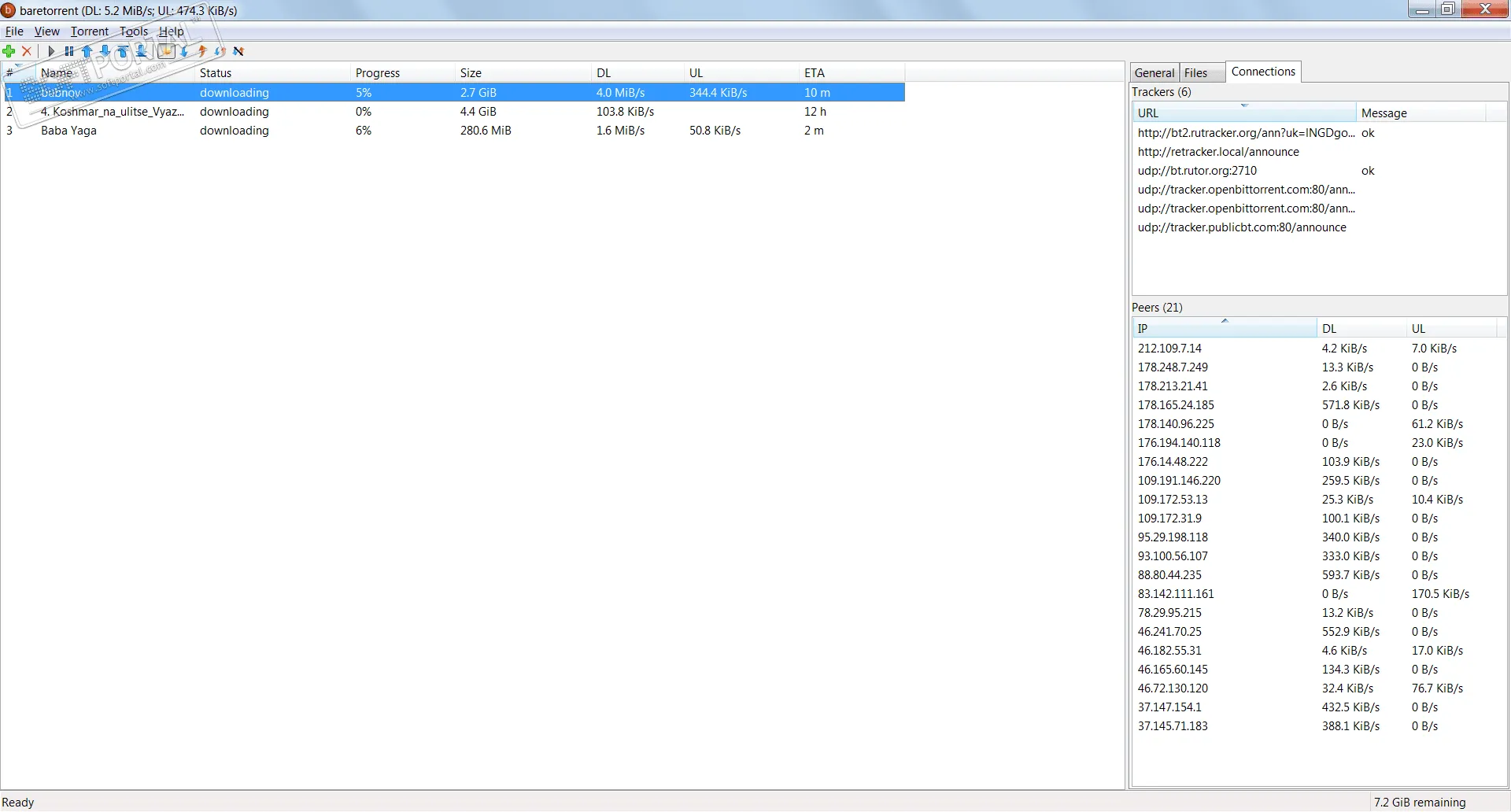Viewport: 1511px width, 812px height.
Task: Select peer 37.145.71.183
Action: [x=1314, y=725]
